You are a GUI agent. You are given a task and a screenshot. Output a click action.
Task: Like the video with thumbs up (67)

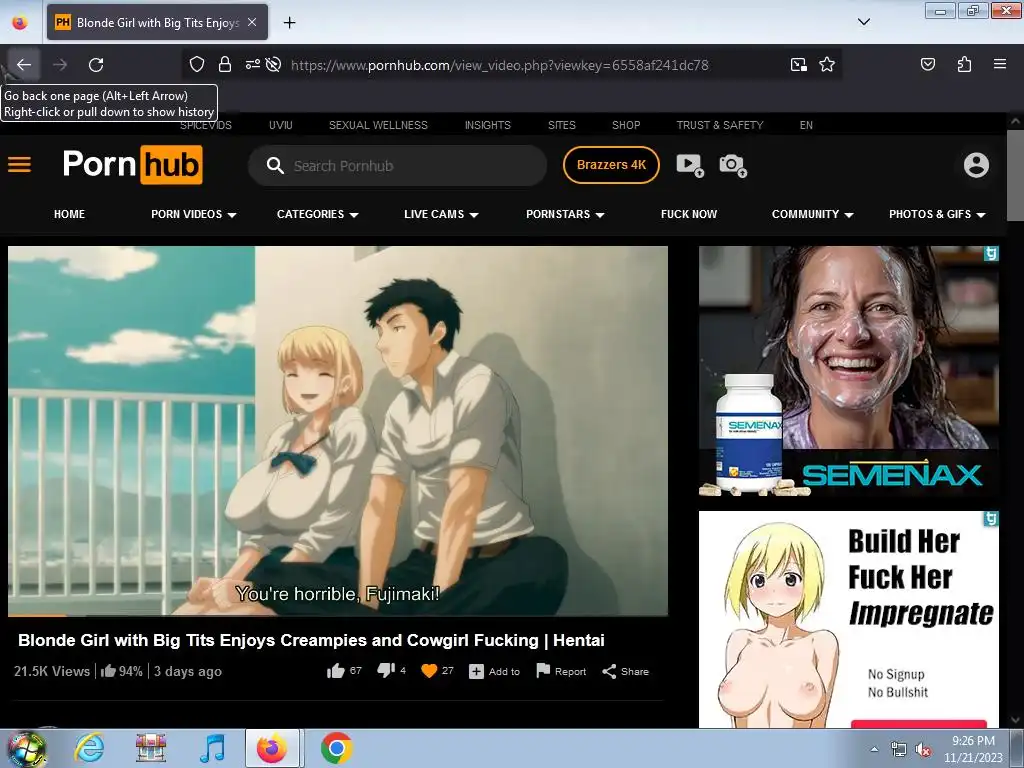pos(344,671)
